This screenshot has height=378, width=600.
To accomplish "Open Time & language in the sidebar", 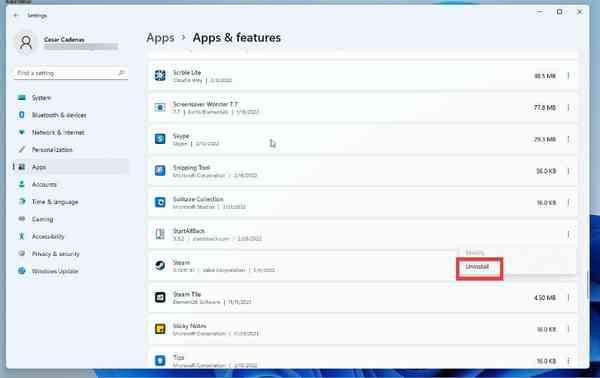I will [x=71, y=202].
